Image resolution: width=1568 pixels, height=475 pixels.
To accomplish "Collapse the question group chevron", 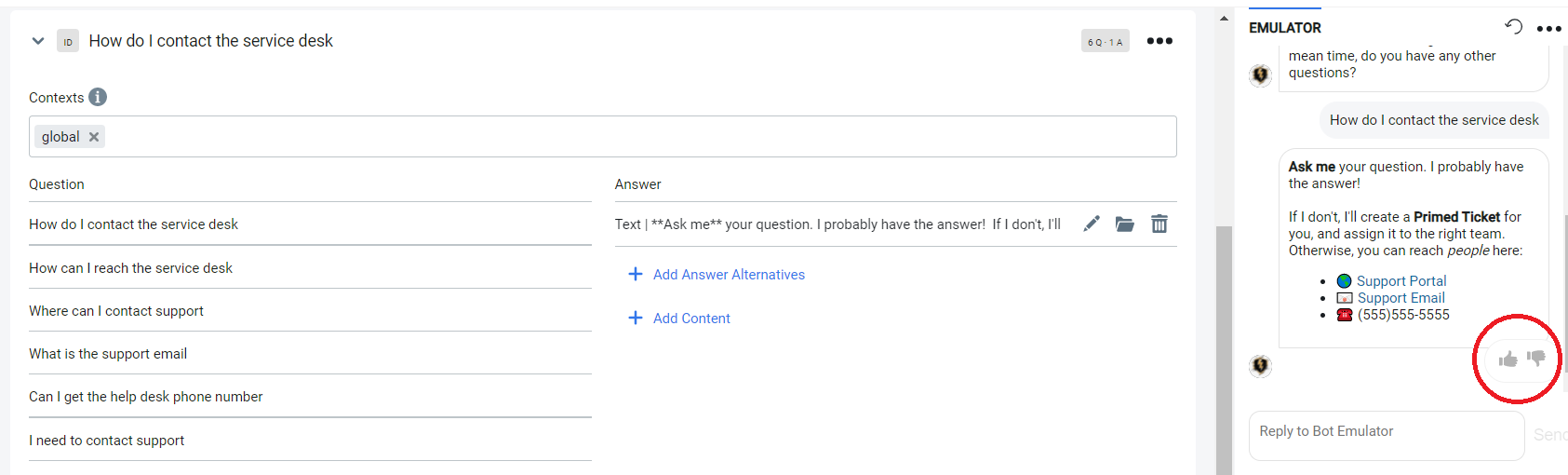I will 38,41.
